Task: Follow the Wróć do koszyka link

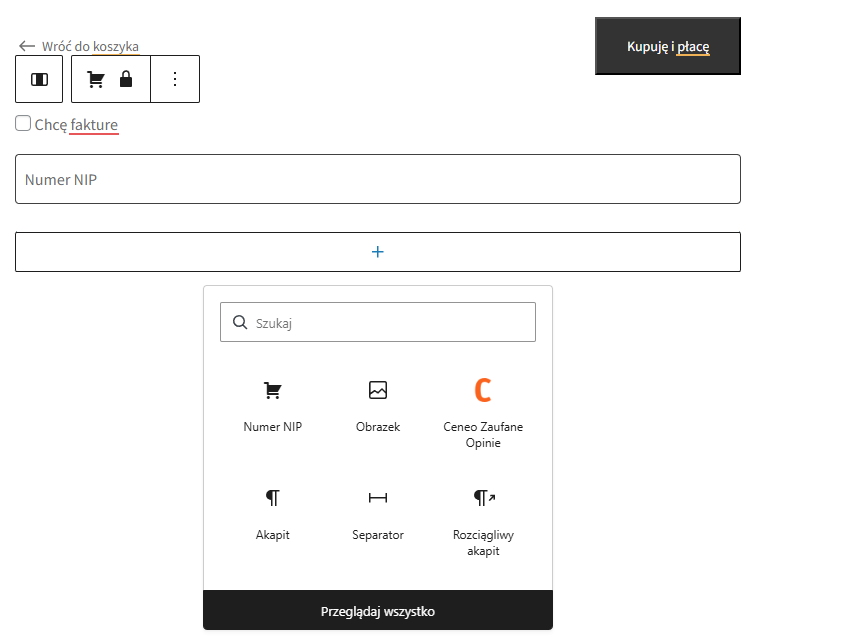Action: coord(90,46)
